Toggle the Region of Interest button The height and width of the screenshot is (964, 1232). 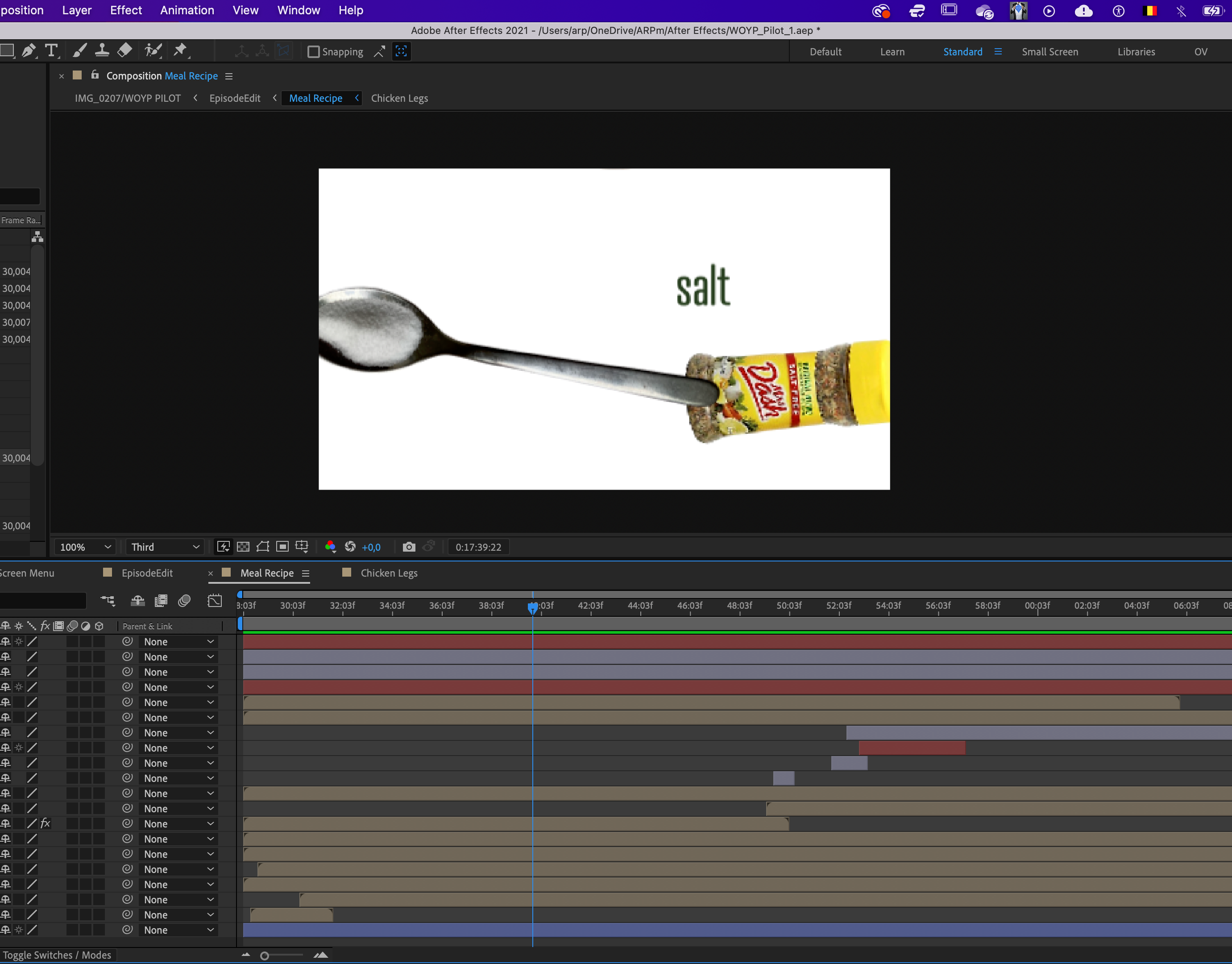(x=282, y=546)
